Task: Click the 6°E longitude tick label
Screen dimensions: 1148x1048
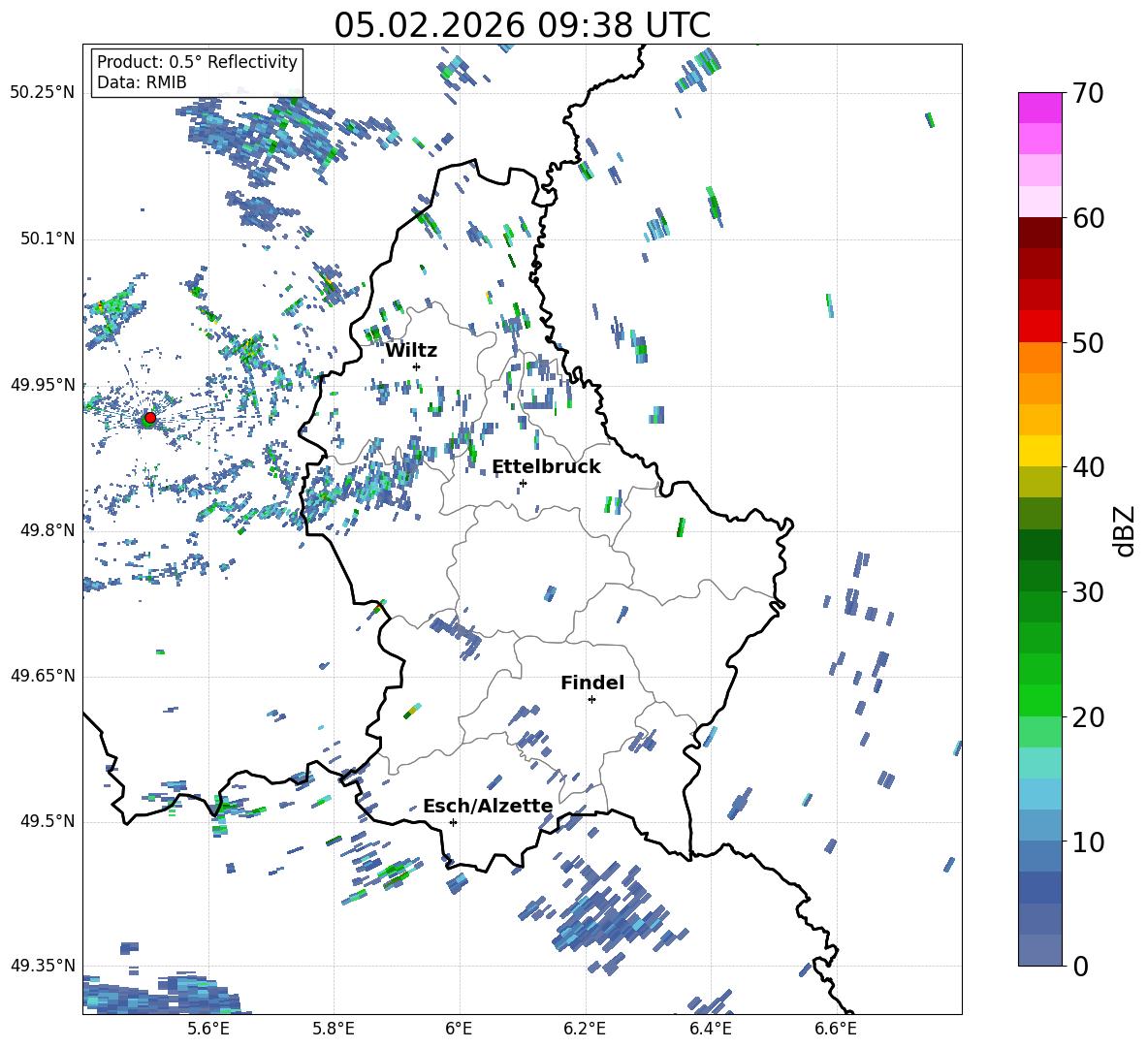Action: (x=459, y=1029)
